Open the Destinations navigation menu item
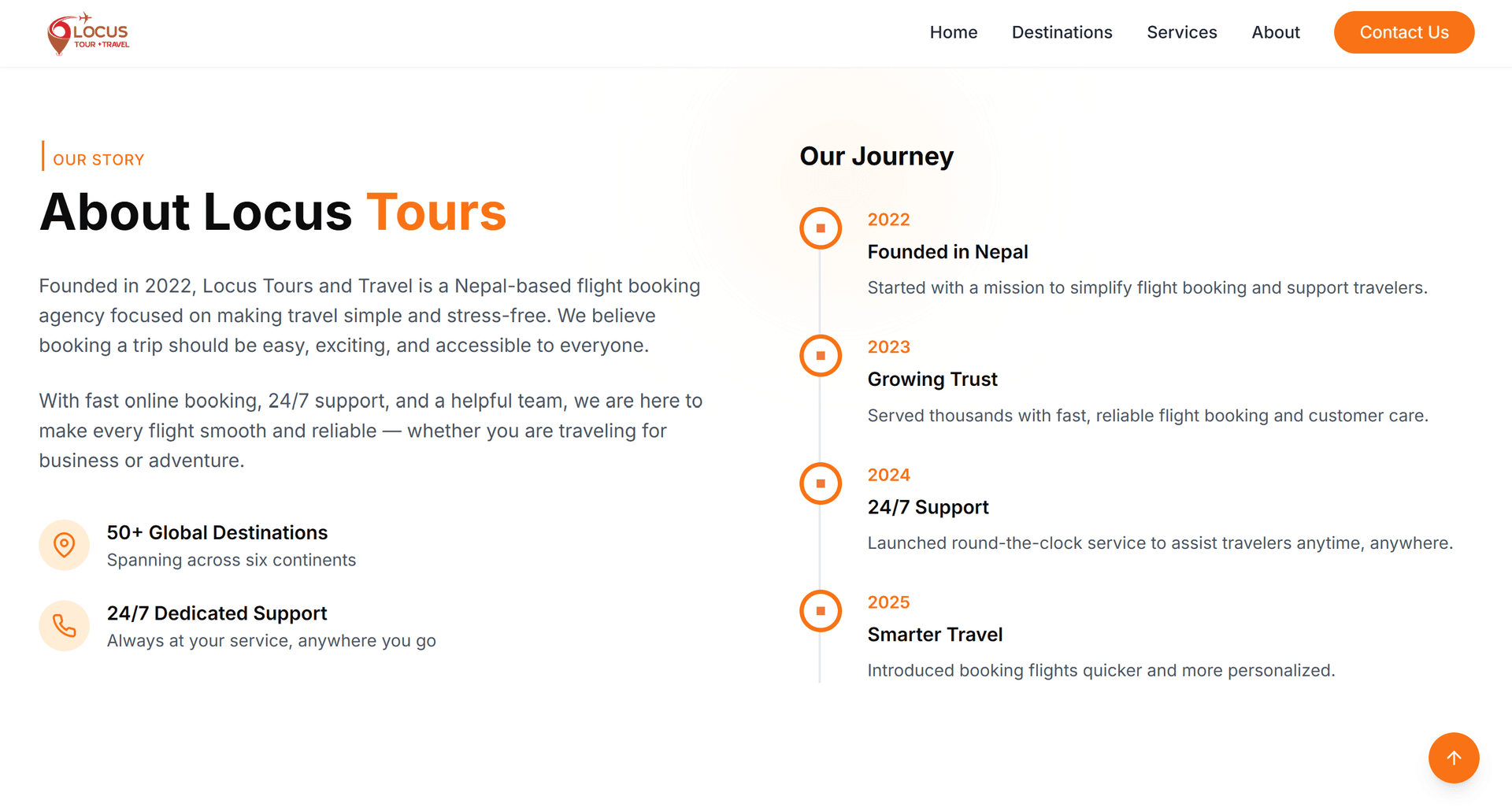Viewport: 1512px width, 811px height. pos(1062,32)
